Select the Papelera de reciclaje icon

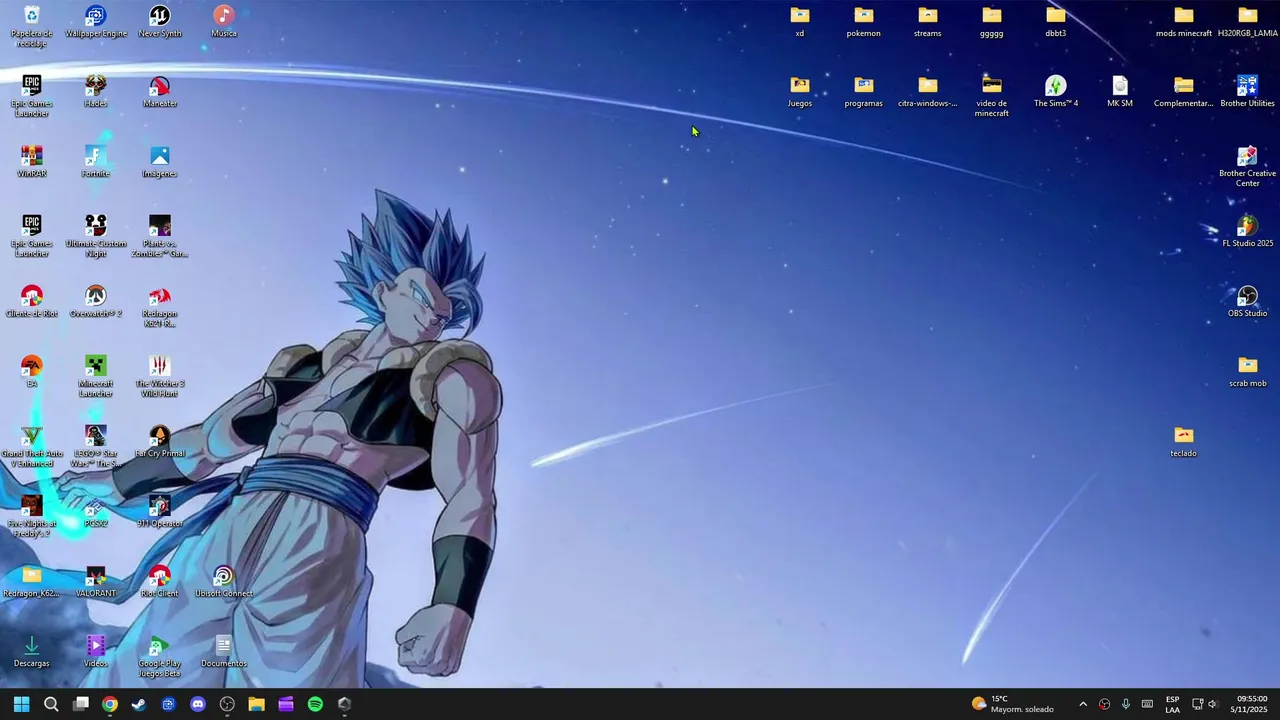click(x=32, y=27)
